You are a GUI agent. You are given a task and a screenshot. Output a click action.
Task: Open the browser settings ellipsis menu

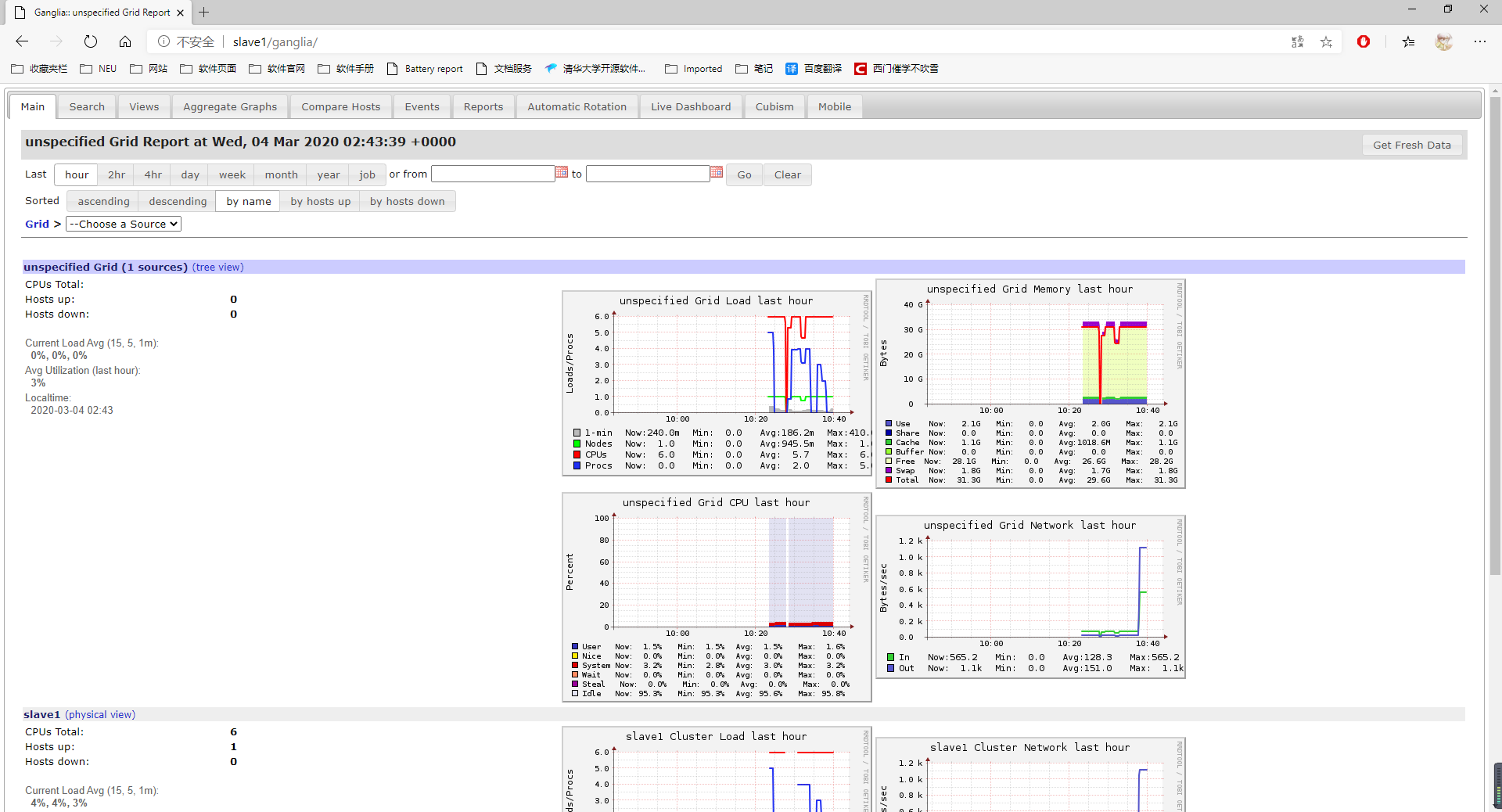click(1480, 41)
